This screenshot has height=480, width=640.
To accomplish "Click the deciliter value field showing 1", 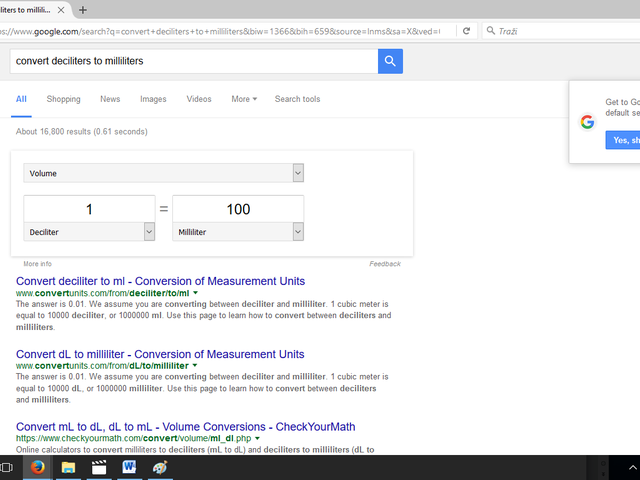I will 89,209.
